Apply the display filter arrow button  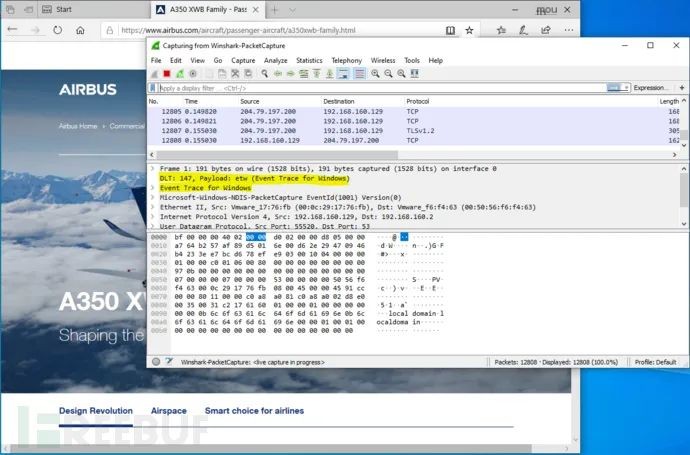click(614, 88)
